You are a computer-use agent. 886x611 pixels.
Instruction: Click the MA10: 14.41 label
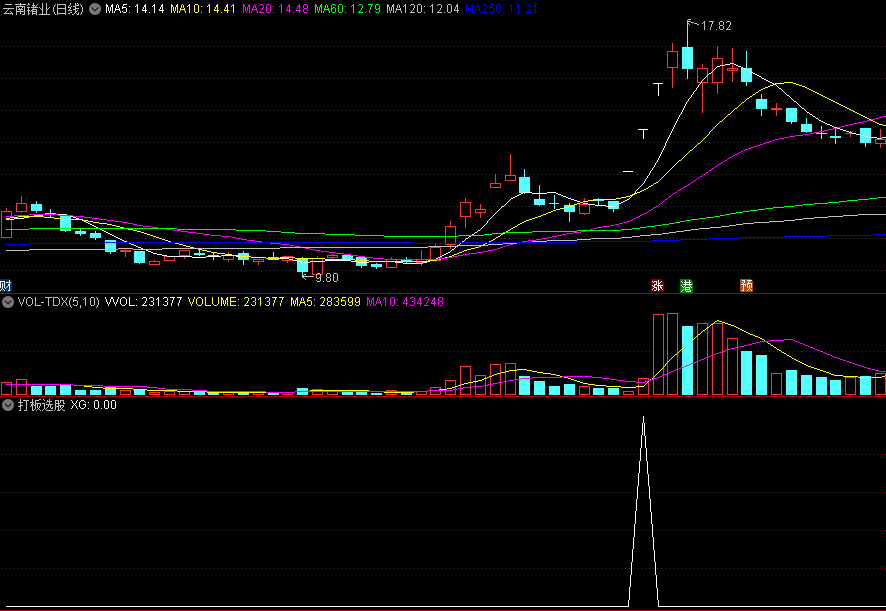click(203, 9)
